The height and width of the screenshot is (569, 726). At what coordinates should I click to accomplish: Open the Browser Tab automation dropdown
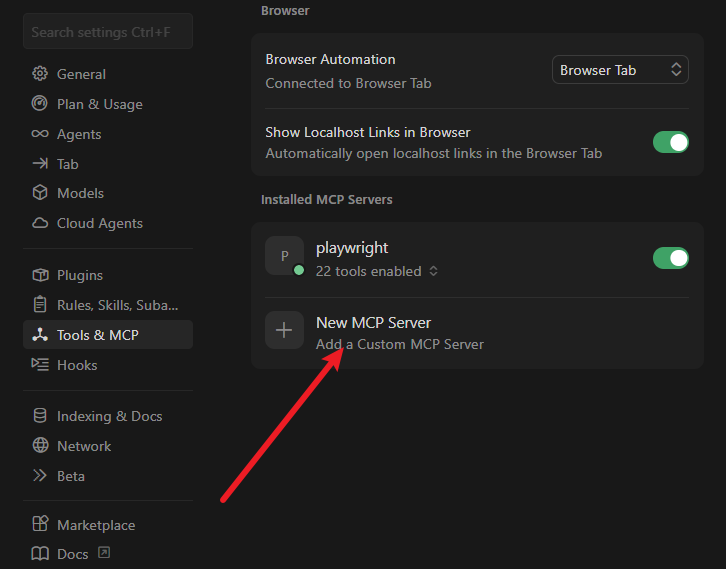click(x=620, y=70)
